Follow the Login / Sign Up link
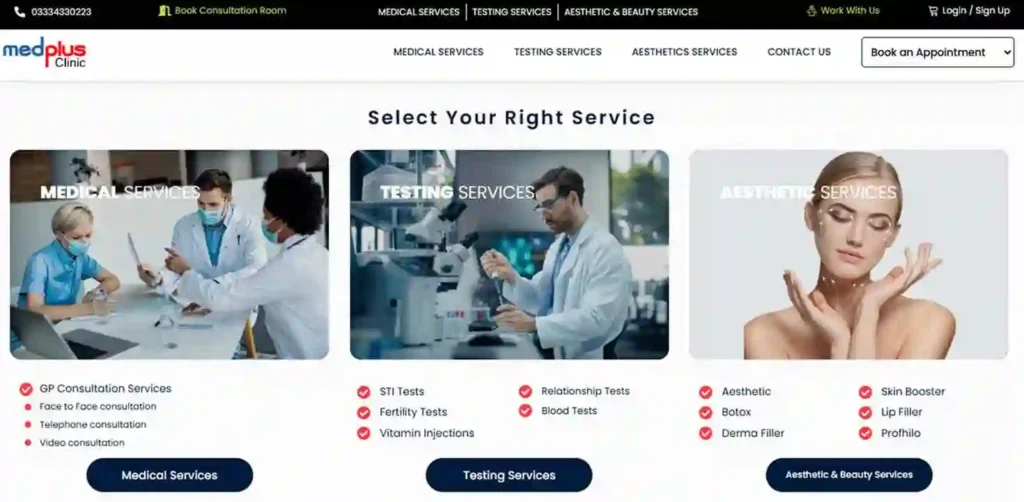 [x=976, y=11]
